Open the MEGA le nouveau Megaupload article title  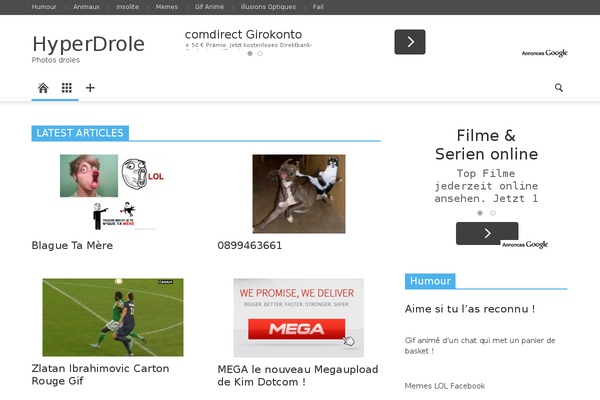pyautogui.click(x=298, y=376)
